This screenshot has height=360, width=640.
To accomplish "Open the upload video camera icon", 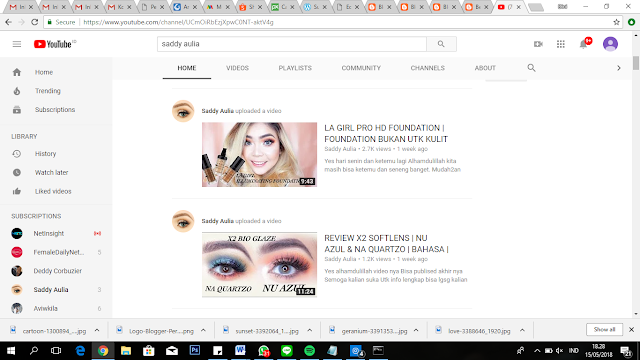I will 538,44.
